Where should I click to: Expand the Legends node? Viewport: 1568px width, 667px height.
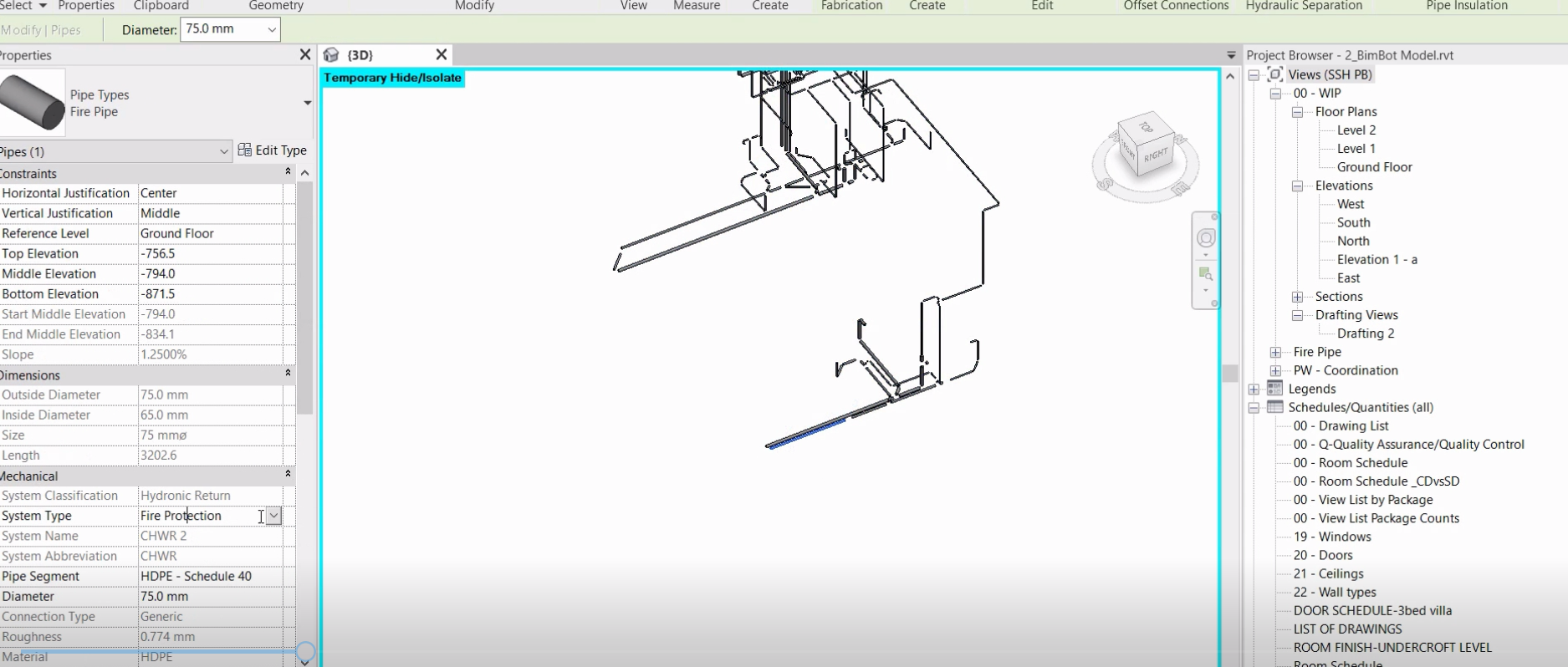[1254, 389]
